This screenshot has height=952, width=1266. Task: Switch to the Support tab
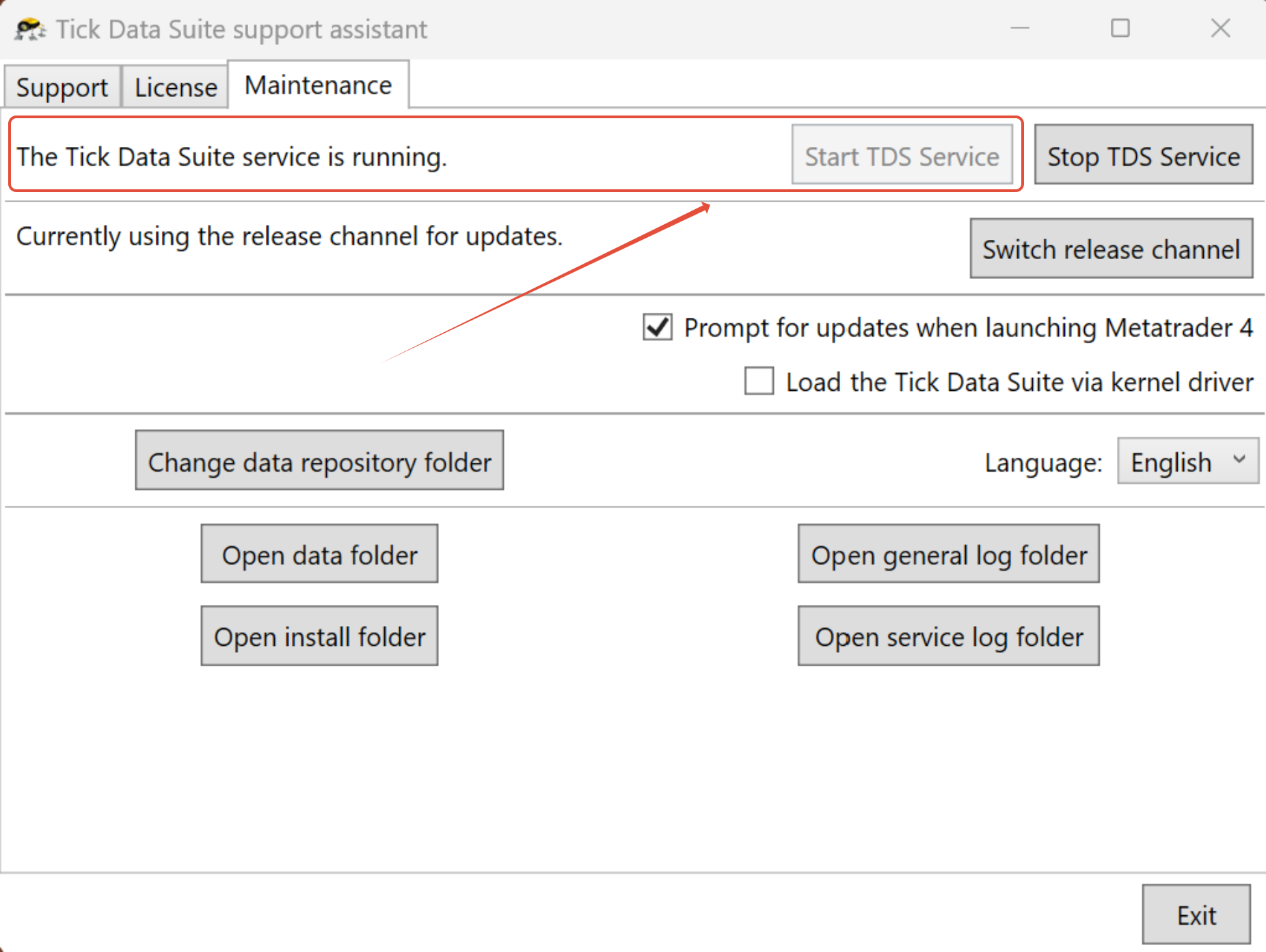pos(62,87)
